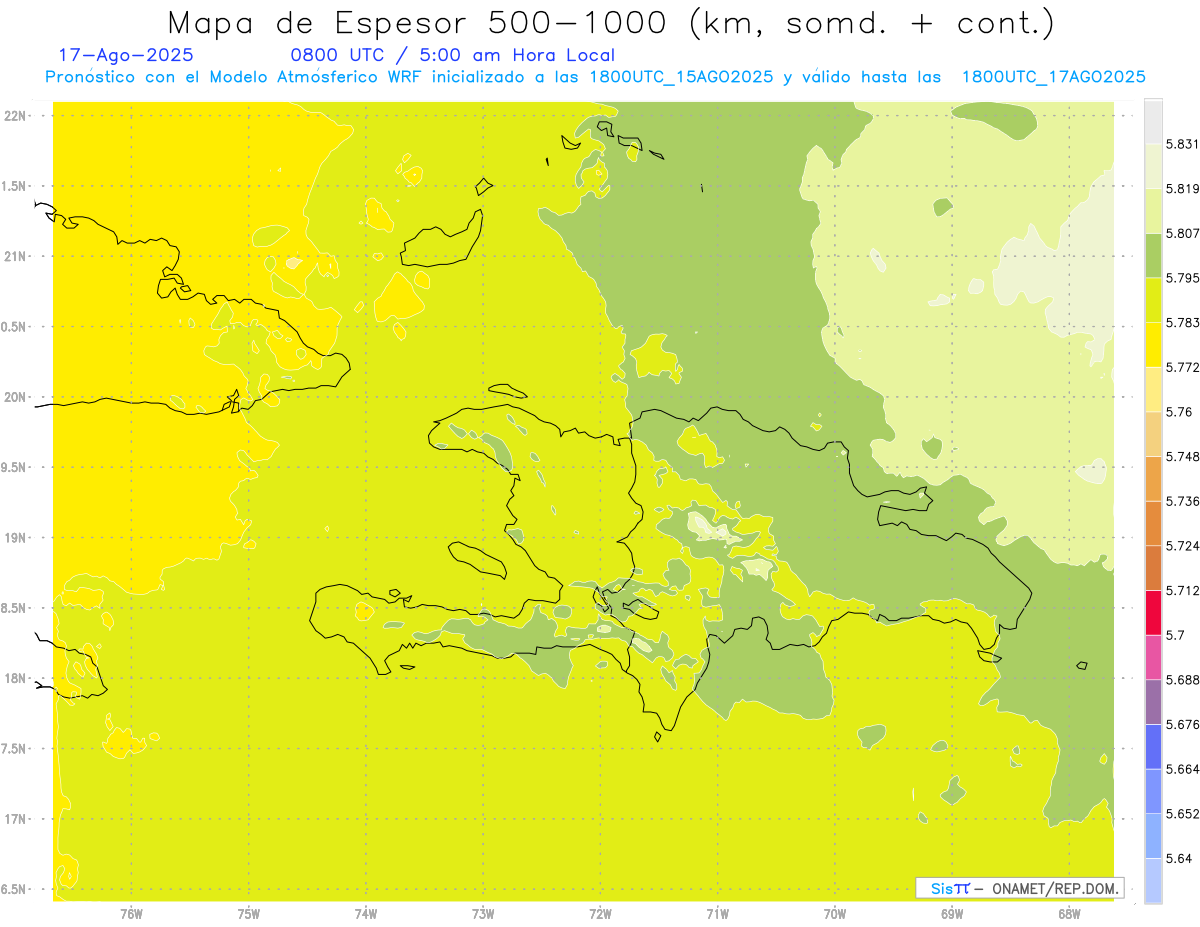Click legend value 5.688
This screenshot has width=1200, height=927.
1182,680
